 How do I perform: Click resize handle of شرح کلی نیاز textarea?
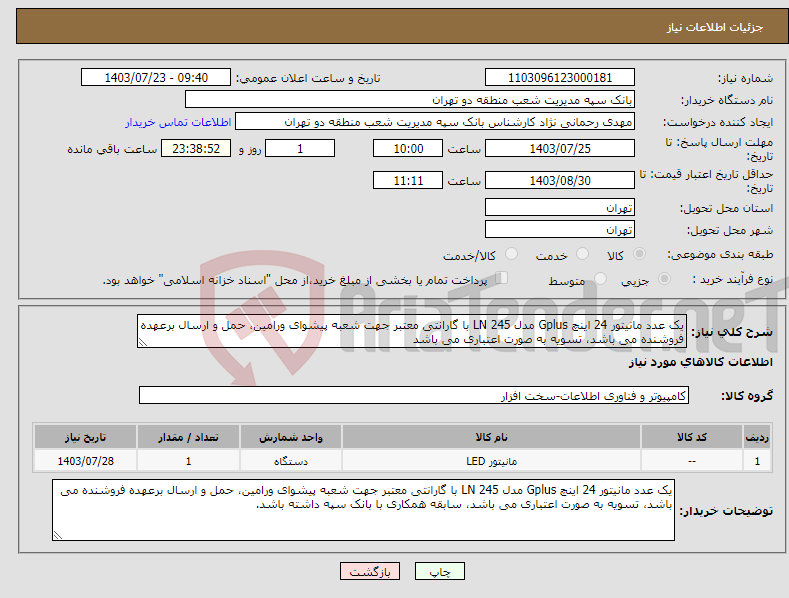point(143,343)
